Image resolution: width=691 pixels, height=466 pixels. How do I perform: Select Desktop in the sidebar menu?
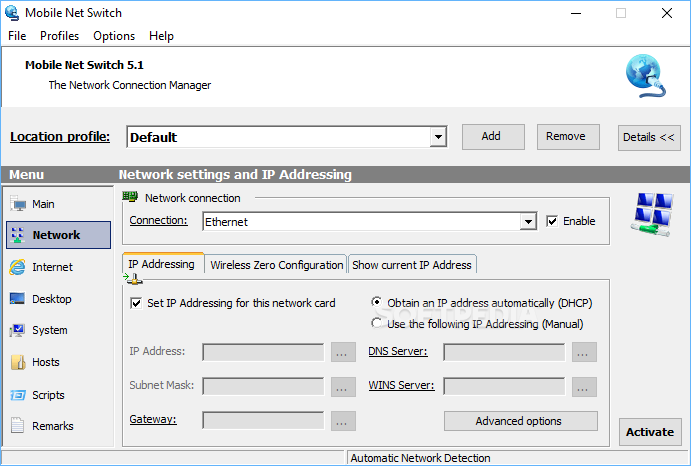[x=58, y=299]
